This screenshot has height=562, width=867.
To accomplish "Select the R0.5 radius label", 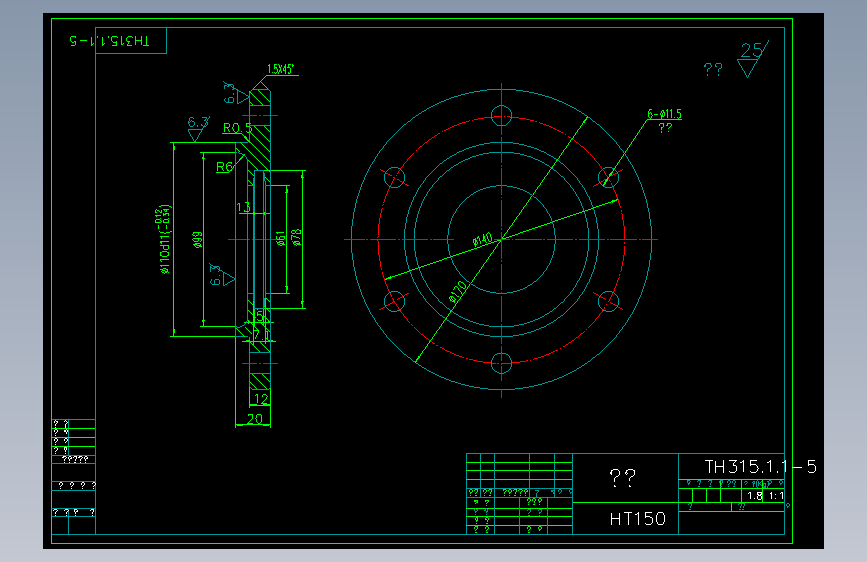I will pyautogui.click(x=237, y=128).
